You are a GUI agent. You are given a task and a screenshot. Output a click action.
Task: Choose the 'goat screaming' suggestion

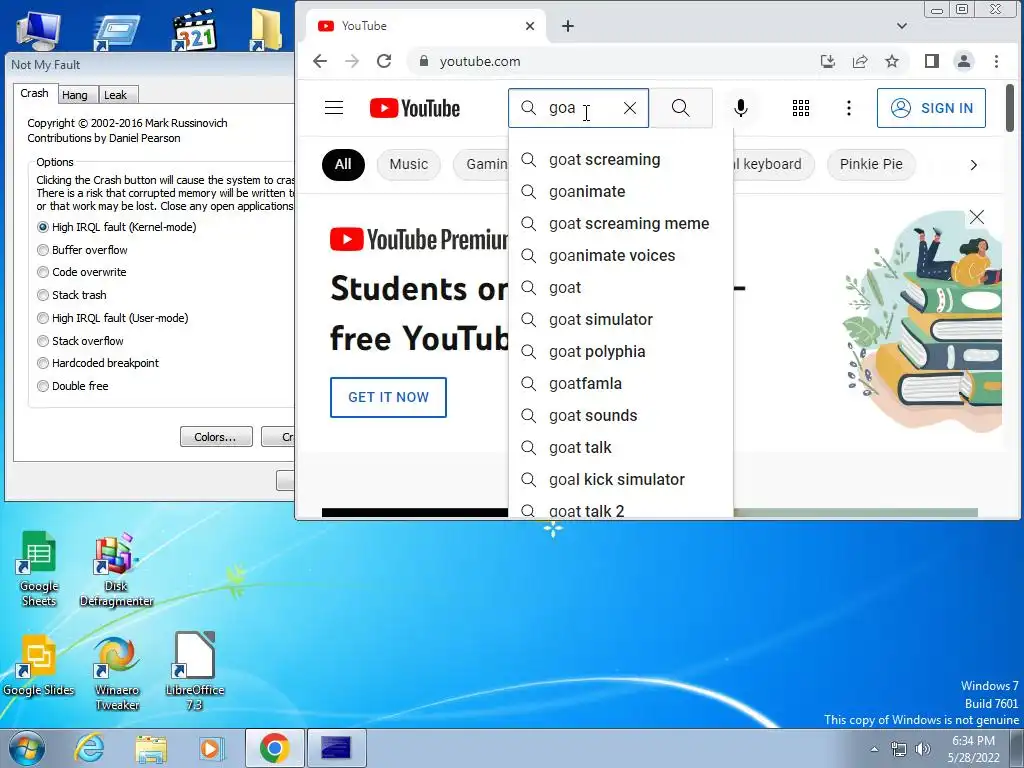(620, 160)
